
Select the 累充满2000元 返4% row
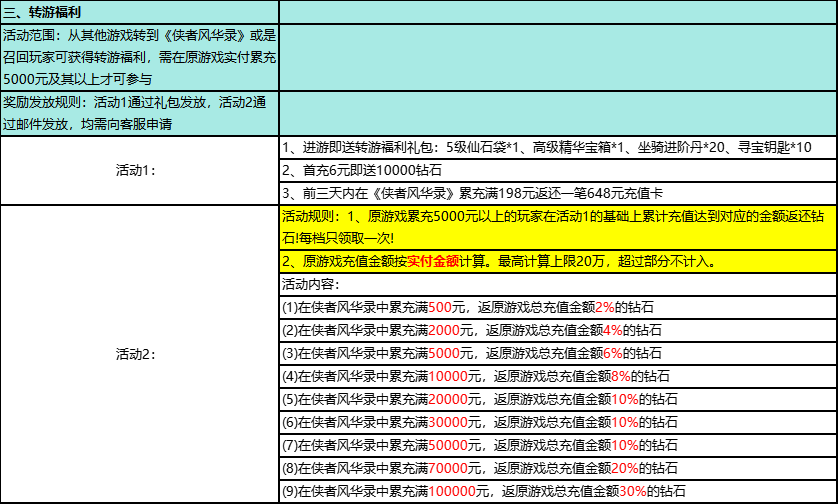point(556,329)
